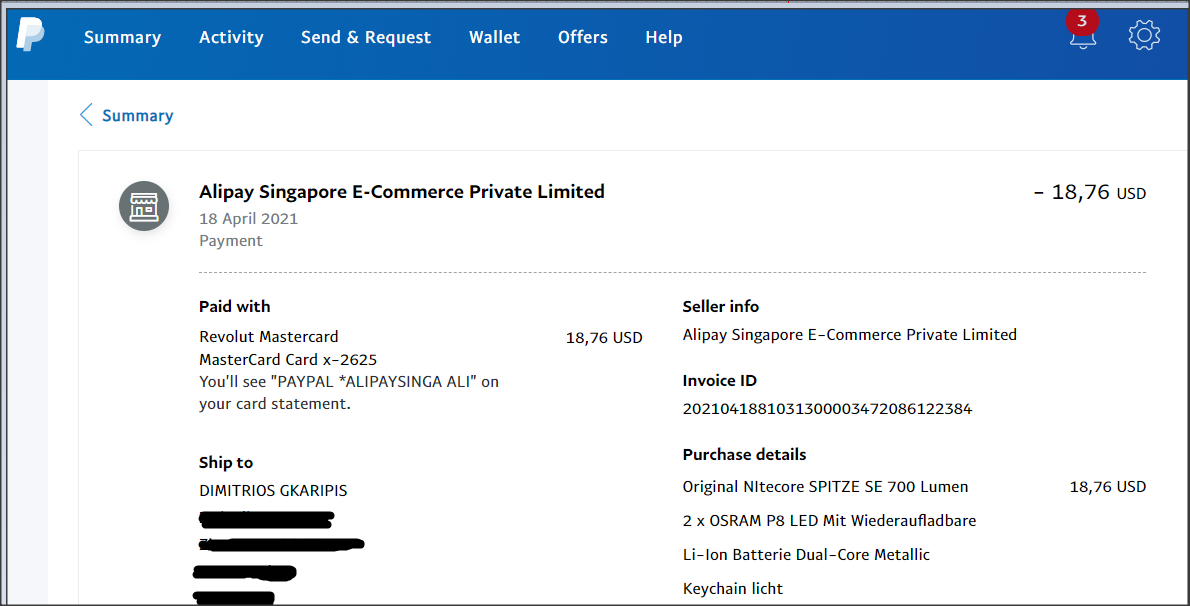1190x606 pixels.
Task: Click the Alipay Singapore E-Commerce transaction title
Action: tap(401, 191)
